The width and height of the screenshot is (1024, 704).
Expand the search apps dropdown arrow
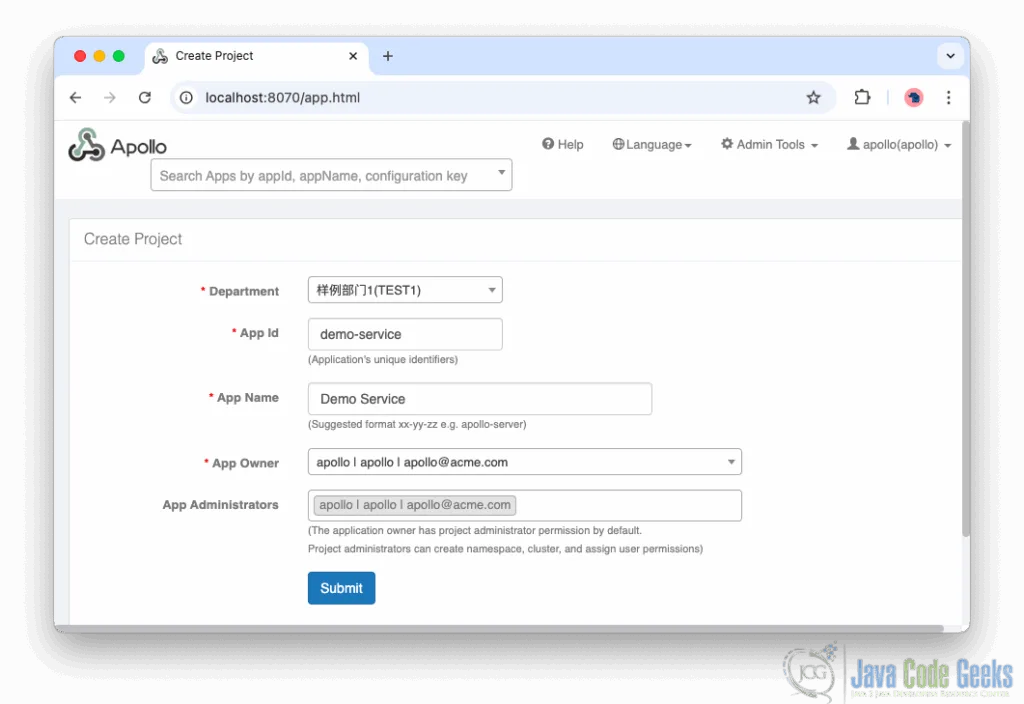coord(502,172)
